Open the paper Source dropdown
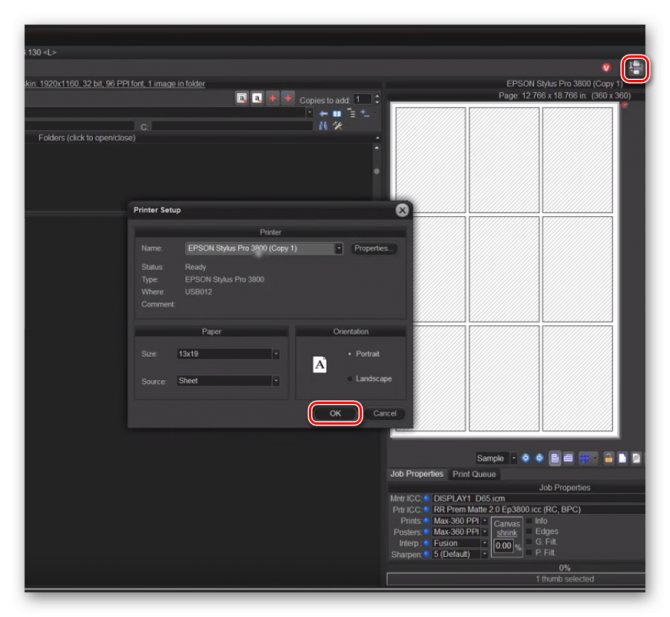The width and height of the screenshot is (670, 617). tap(276, 381)
